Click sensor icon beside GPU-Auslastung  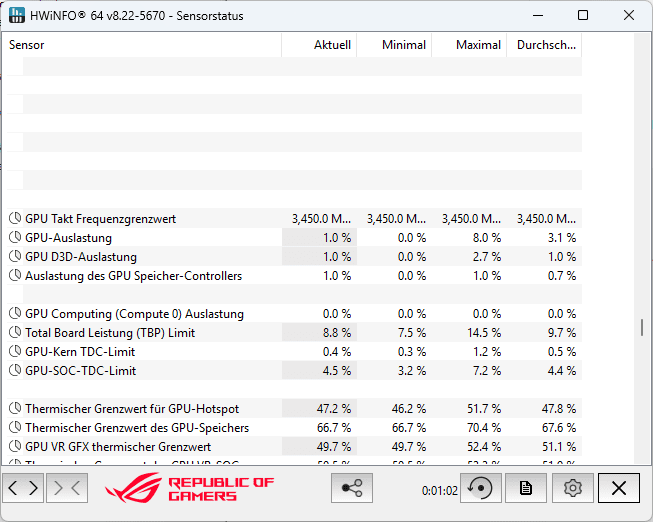[x=15, y=237]
